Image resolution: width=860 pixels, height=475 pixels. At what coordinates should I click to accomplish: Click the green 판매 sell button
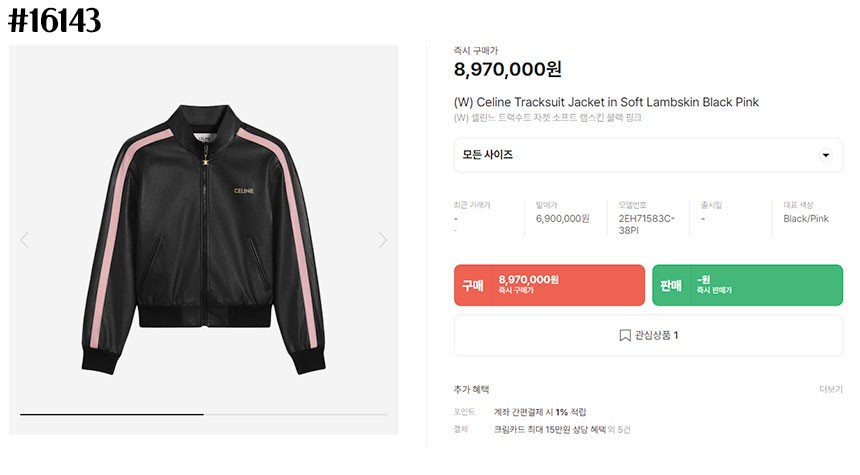click(x=748, y=285)
